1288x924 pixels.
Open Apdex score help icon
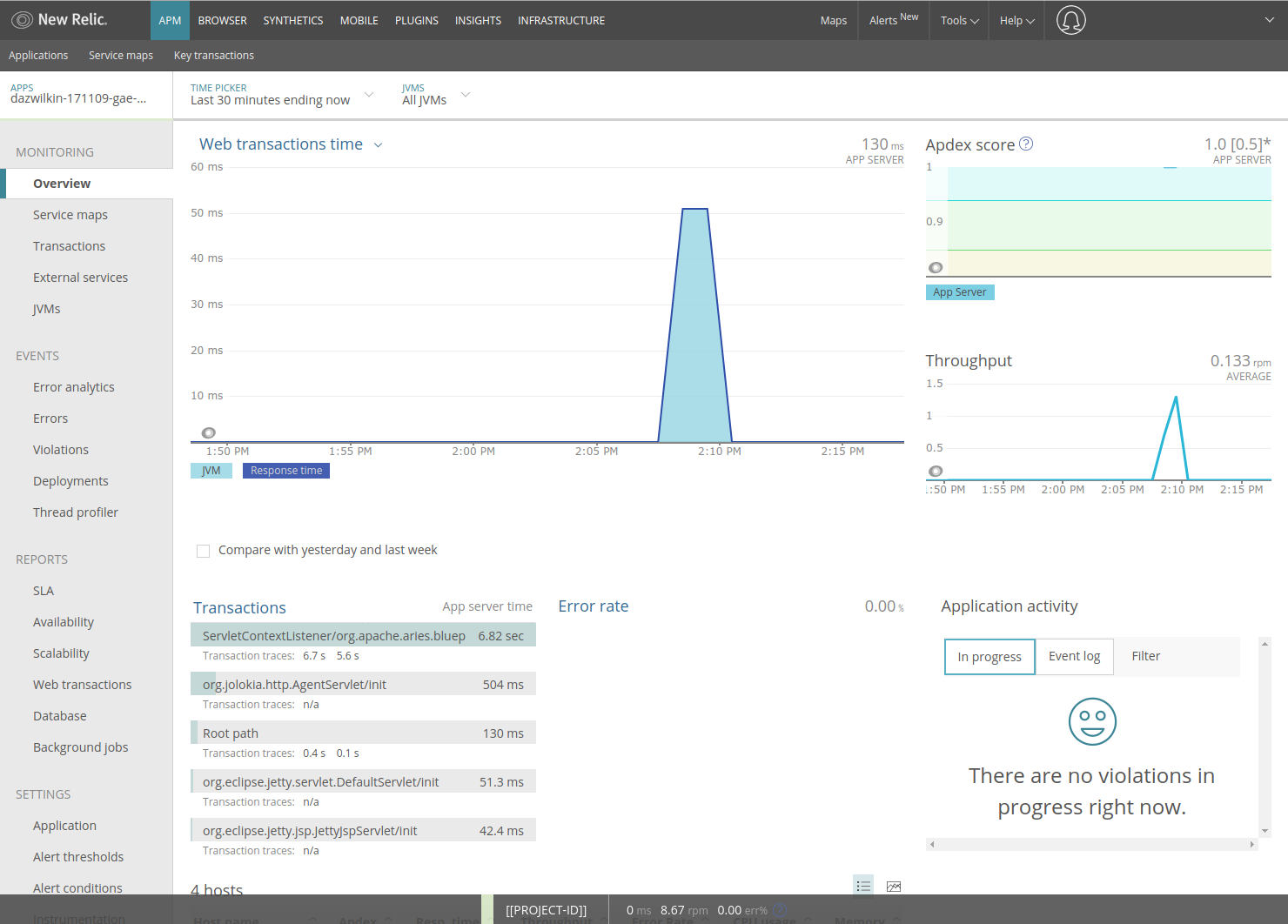[1026, 144]
